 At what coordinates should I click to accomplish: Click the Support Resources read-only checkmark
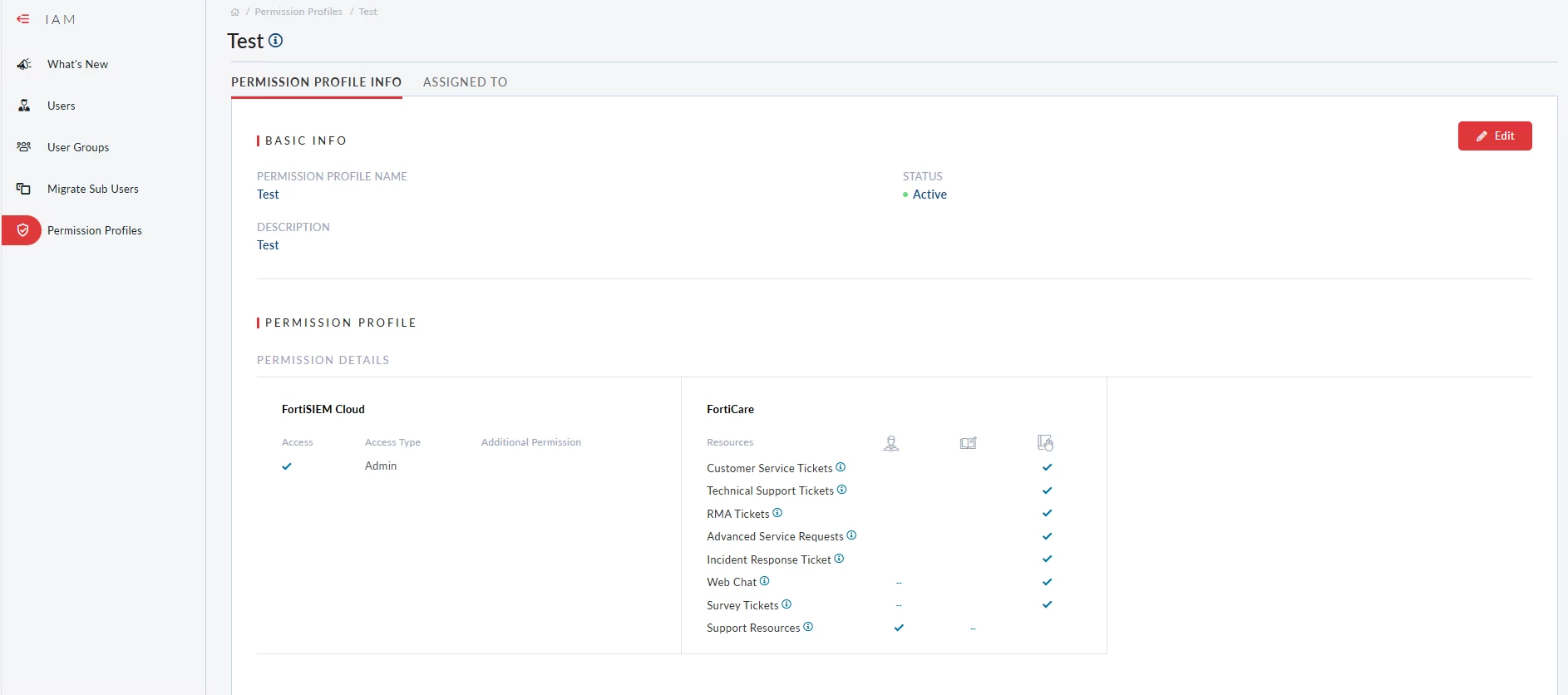[x=899, y=628]
